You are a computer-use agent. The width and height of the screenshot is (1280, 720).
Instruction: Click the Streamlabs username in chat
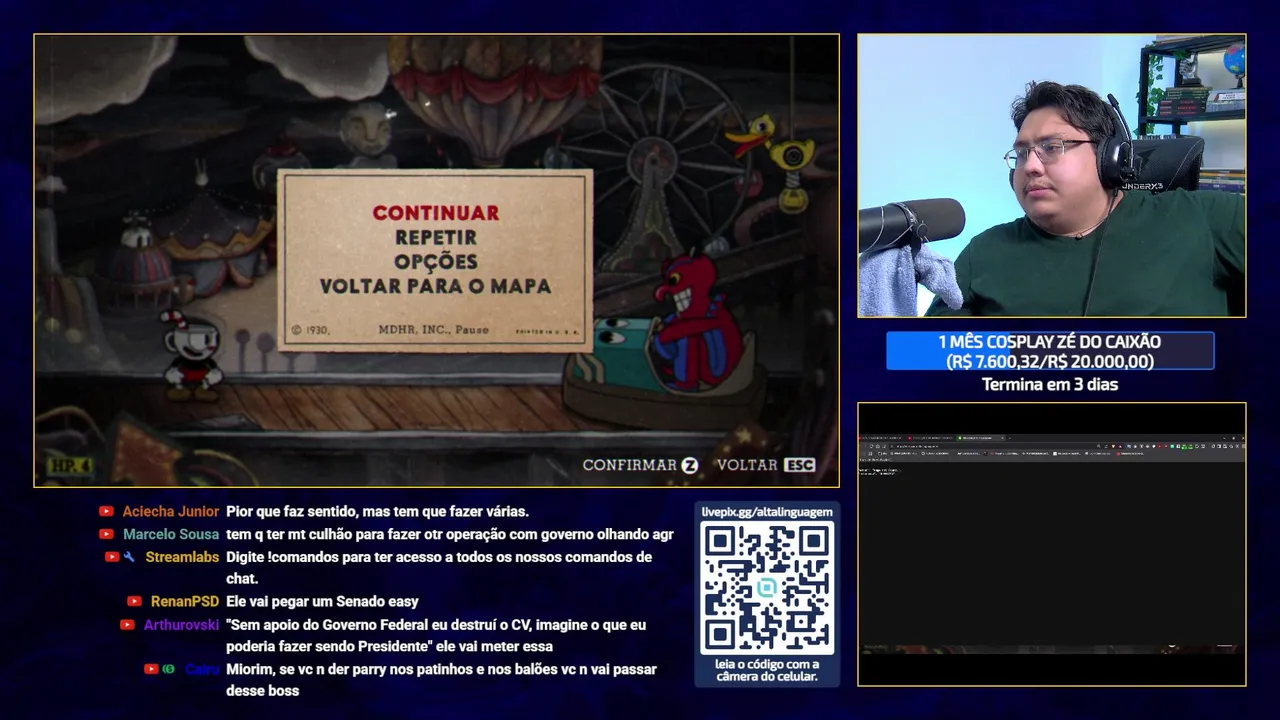(x=182, y=557)
